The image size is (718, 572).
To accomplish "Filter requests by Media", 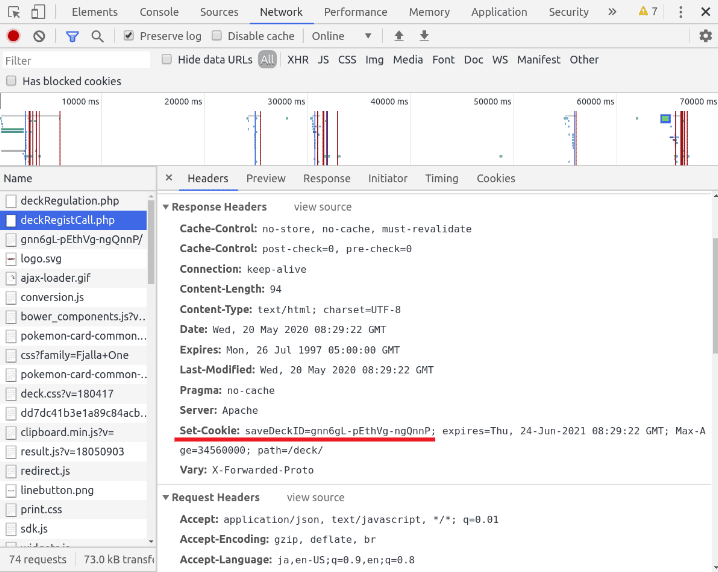I will (408, 60).
